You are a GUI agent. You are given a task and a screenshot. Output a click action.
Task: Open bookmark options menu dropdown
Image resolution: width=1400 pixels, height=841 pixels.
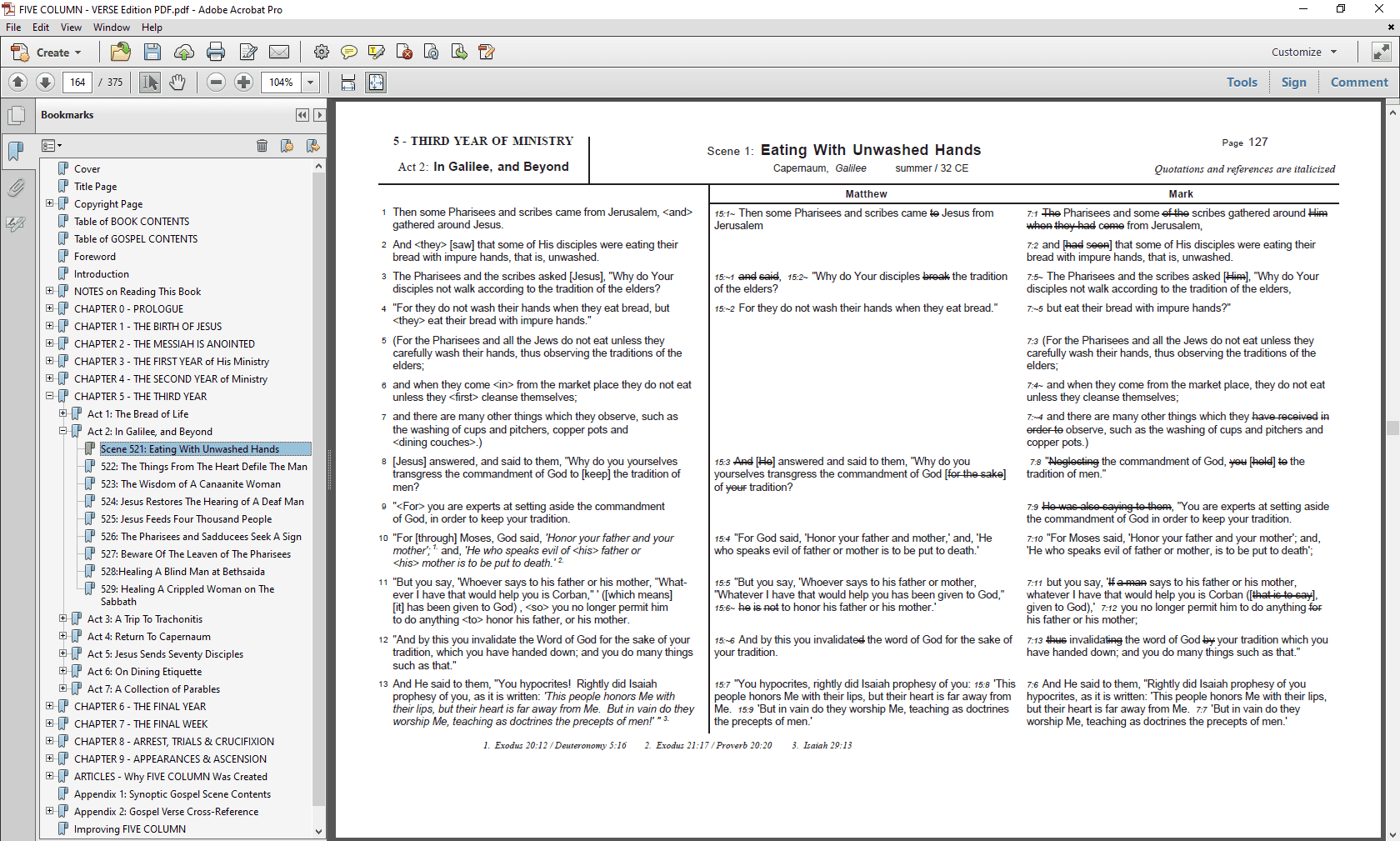pyautogui.click(x=52, y=146)
